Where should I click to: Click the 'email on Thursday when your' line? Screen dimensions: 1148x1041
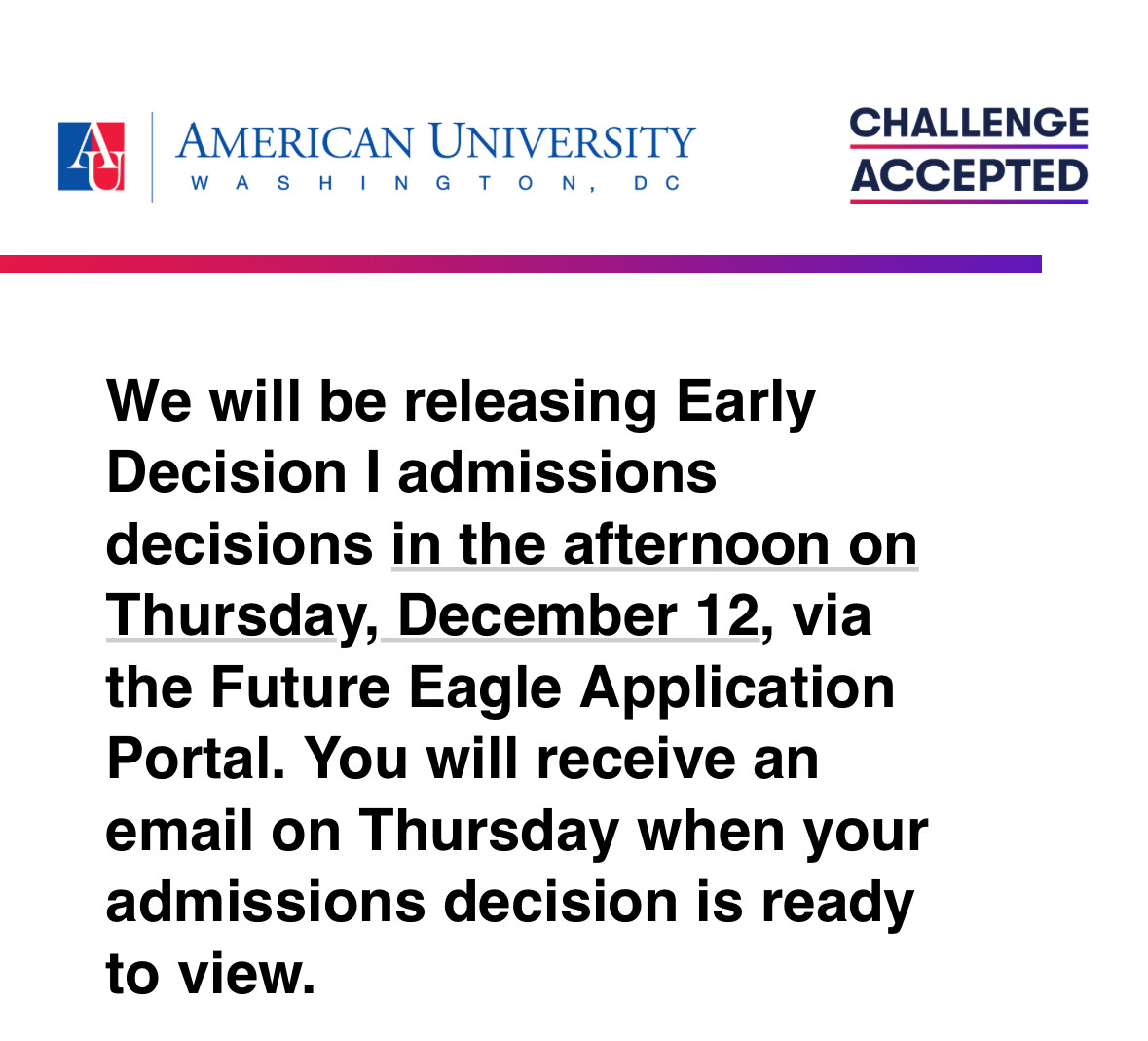[517, 832]
